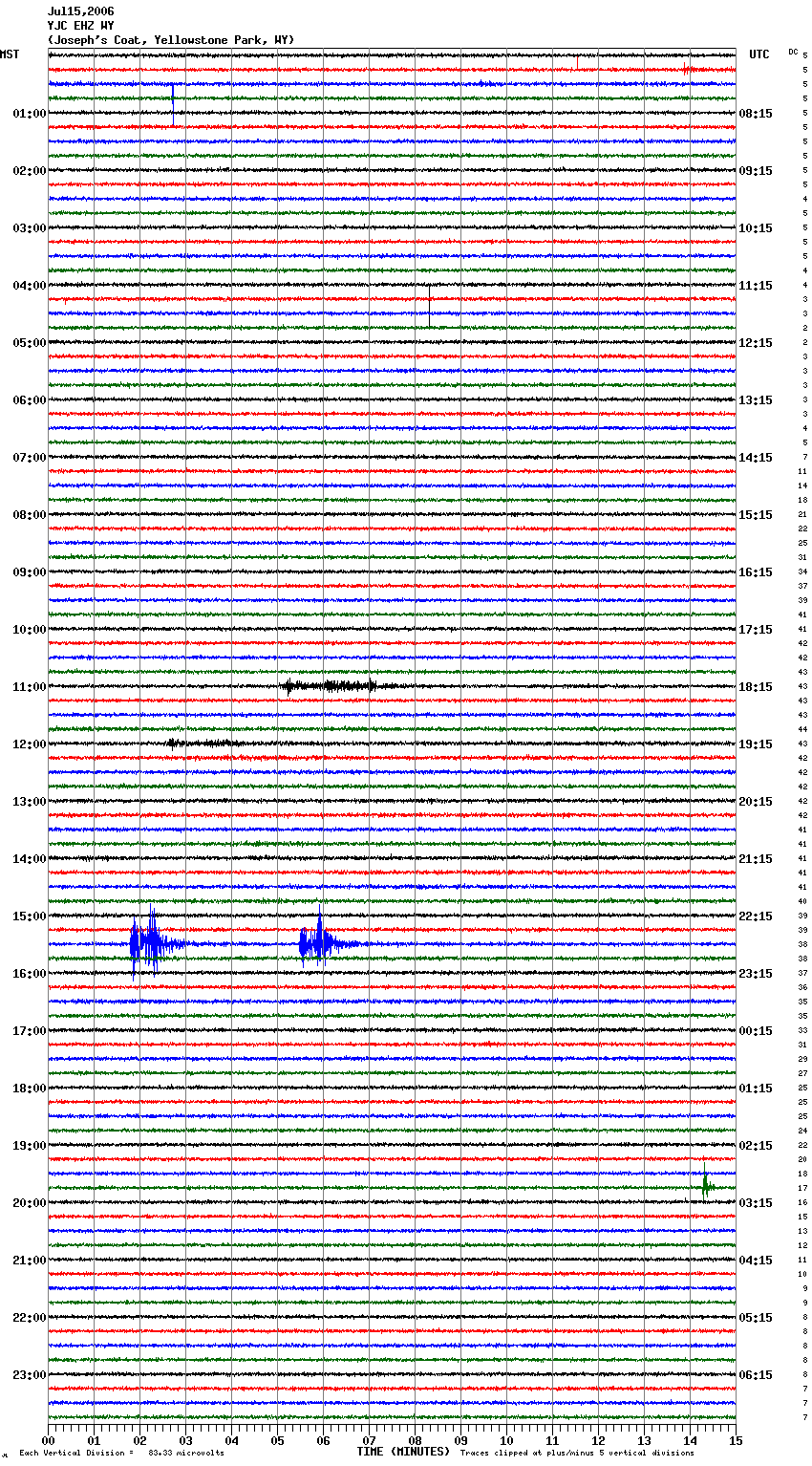The image size is (812, 1466).
Task: Select the 16:00 MST time label
Action: click(29, 974)
